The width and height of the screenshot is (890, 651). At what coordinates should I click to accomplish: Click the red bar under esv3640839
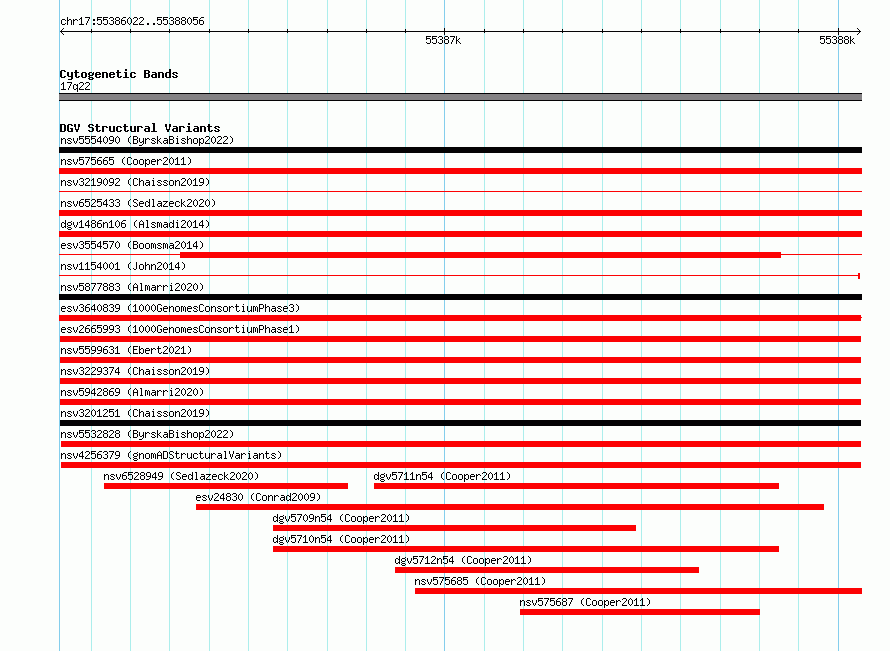460,318
